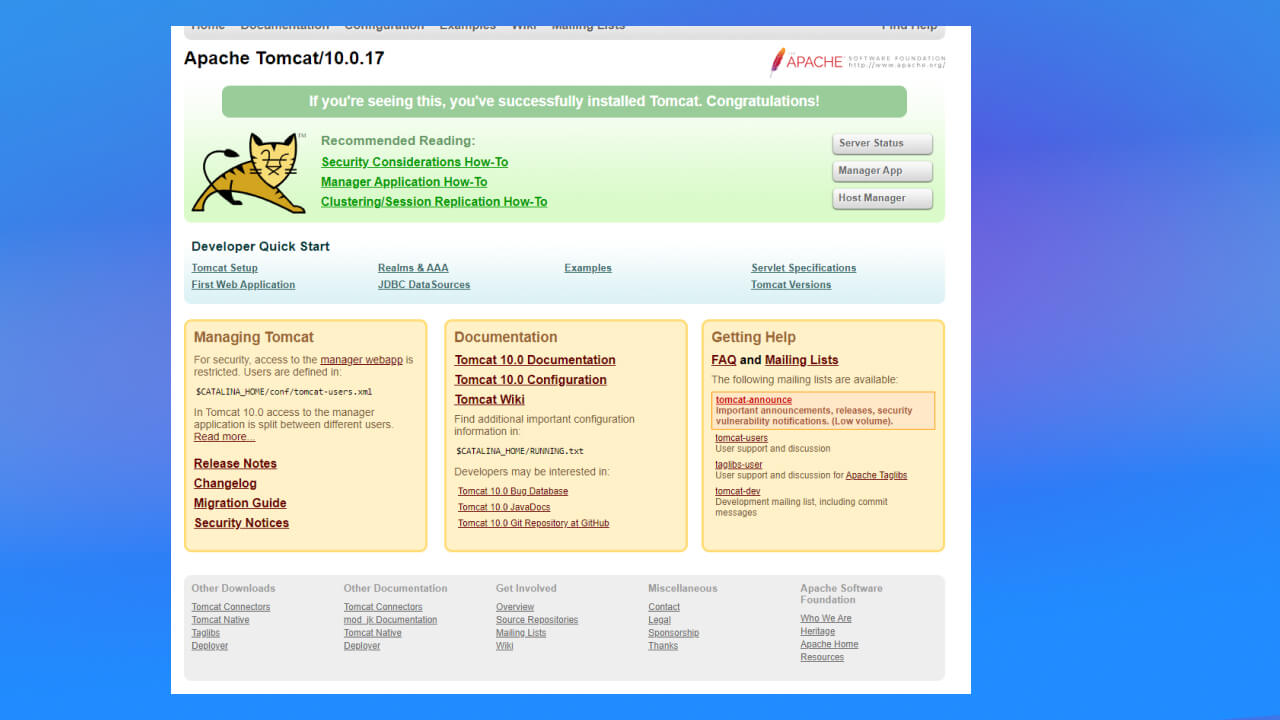Open First Web Application link
Screen dimensions: 1280x720
(243, 285)
